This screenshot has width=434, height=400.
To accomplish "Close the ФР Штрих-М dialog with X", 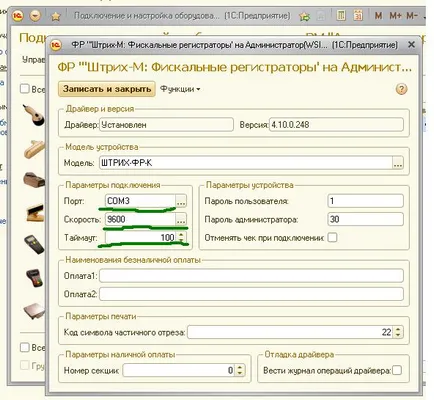I will click(x=412, y=44).
